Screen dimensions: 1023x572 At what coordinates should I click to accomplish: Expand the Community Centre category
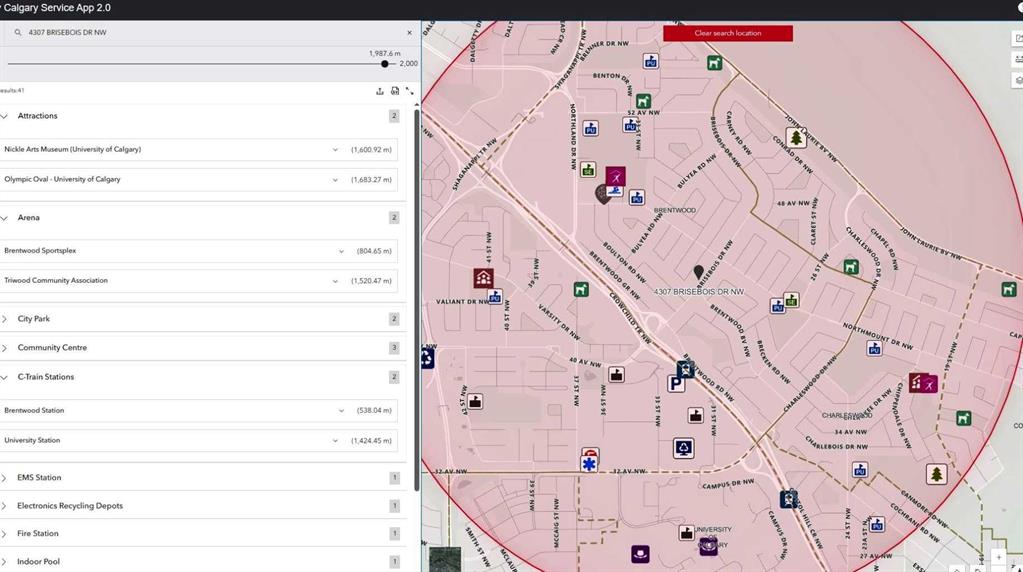coord(5,348)
